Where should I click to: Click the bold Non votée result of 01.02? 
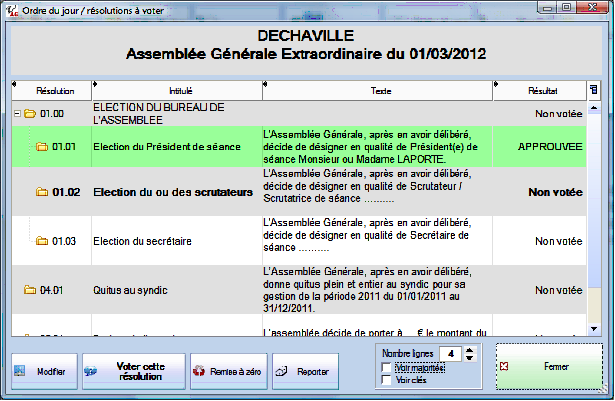(555, 192)
